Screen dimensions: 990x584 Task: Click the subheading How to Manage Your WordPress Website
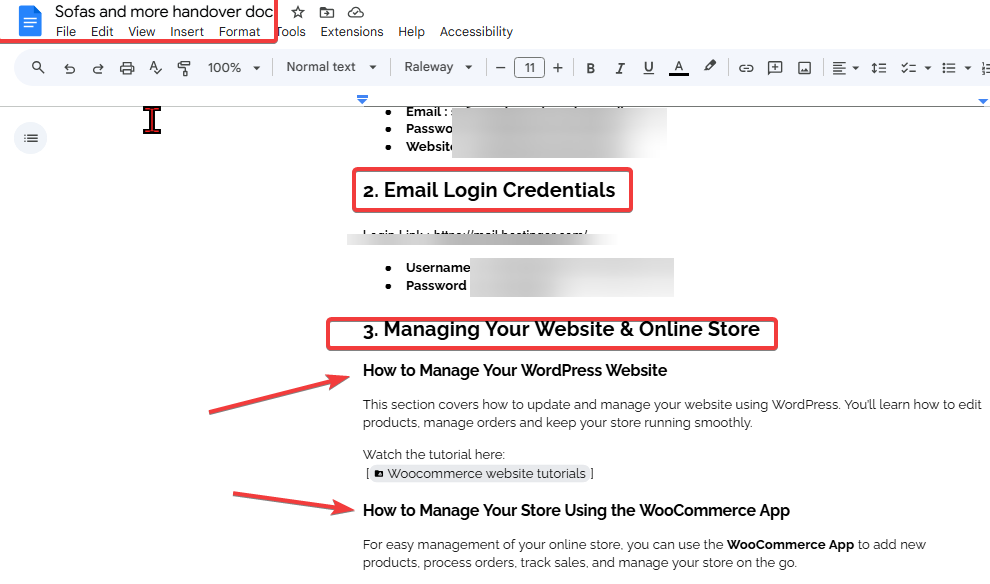click(515, 371)
